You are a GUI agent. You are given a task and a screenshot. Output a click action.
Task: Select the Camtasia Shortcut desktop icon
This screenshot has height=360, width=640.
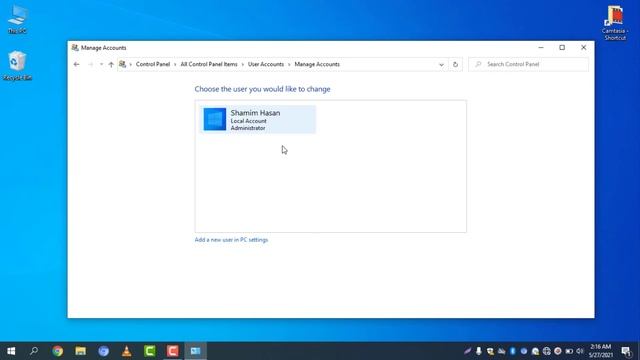coord(615,22)
